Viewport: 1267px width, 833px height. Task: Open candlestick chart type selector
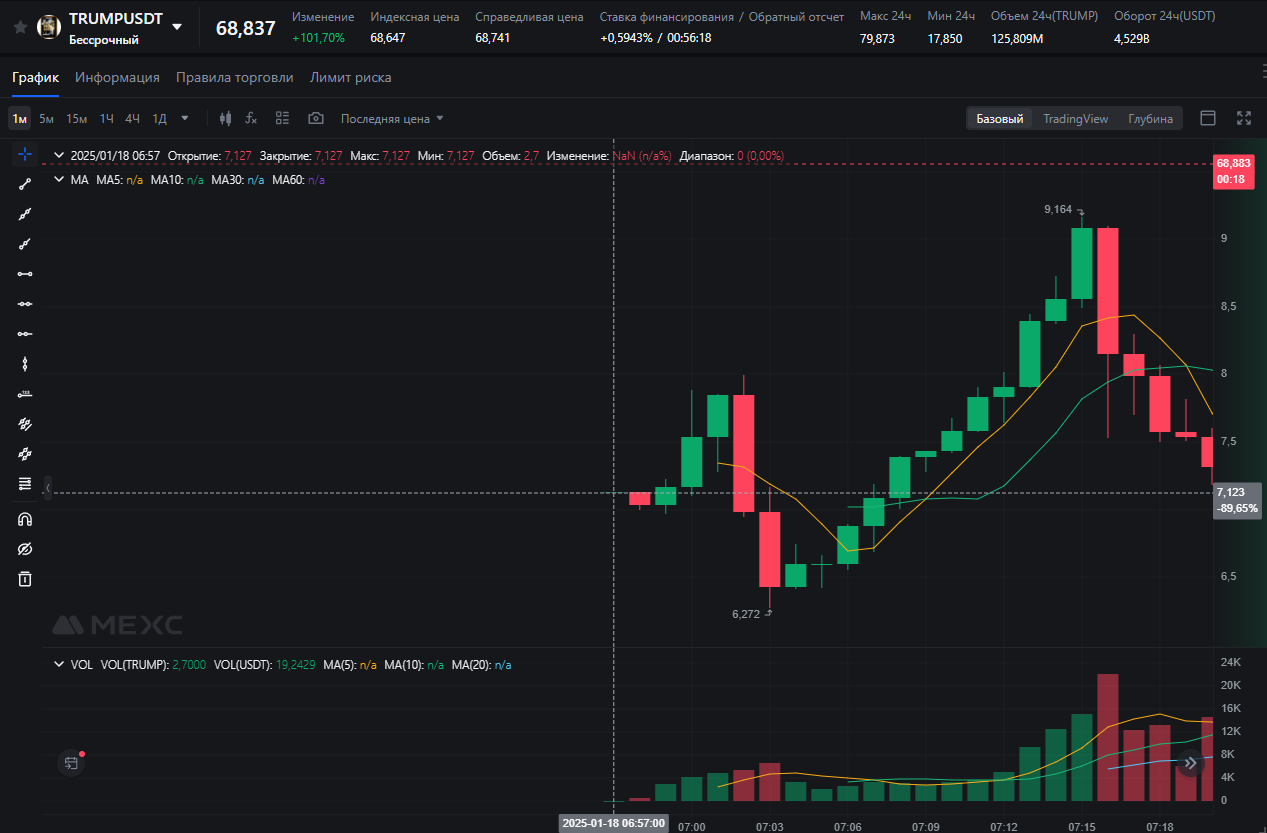click(x=225, y=118)
